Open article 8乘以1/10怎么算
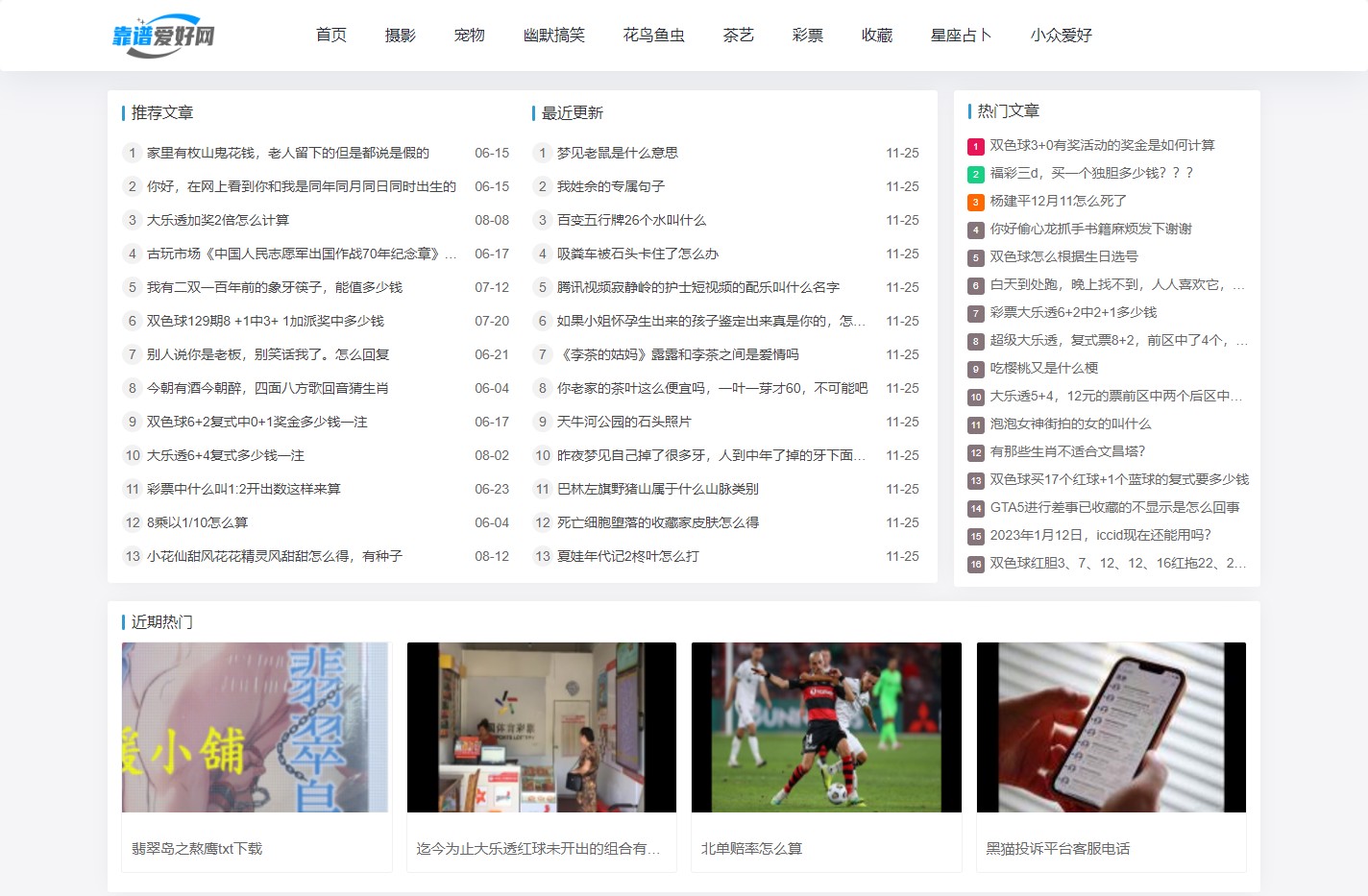Screen dimensions: 1368x896 coord(197,522)
